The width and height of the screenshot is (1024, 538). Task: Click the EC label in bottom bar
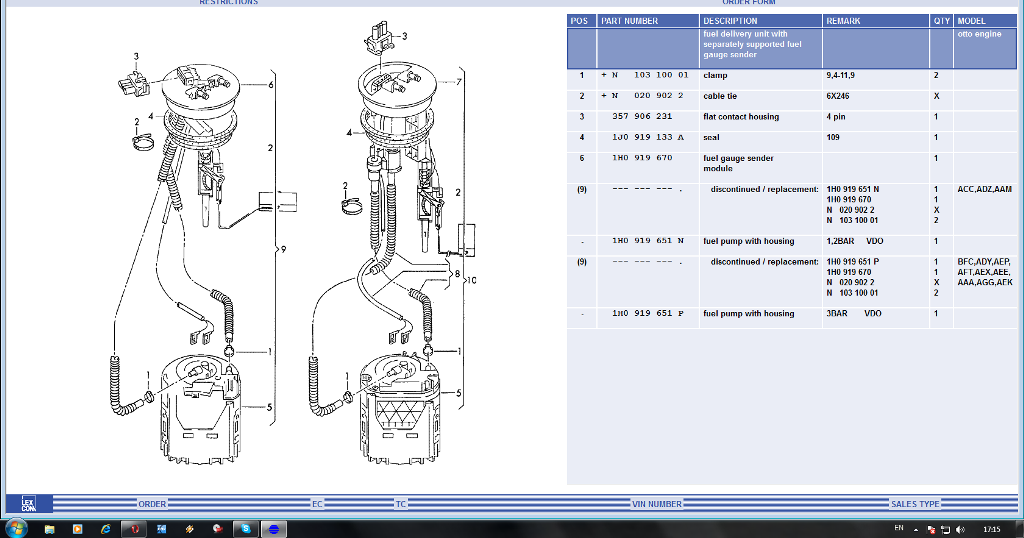[317, 504]
